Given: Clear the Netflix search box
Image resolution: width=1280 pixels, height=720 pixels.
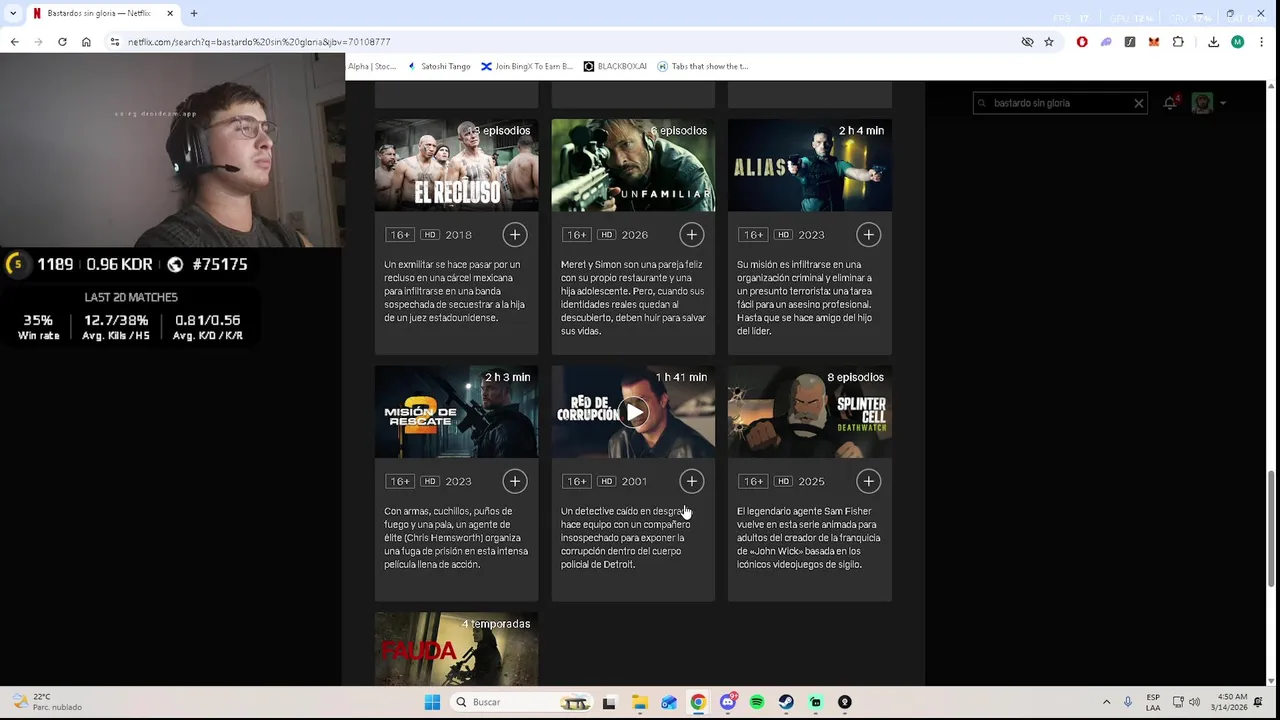Looking at the screenshot, I should [1138, 103].
